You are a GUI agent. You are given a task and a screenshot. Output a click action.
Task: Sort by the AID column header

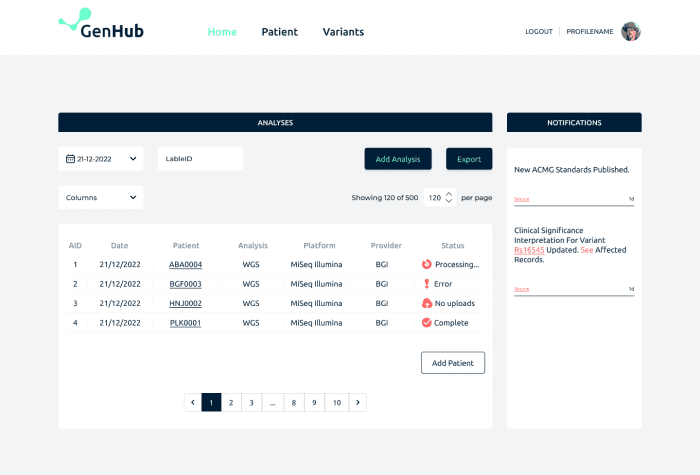point(75,246)
